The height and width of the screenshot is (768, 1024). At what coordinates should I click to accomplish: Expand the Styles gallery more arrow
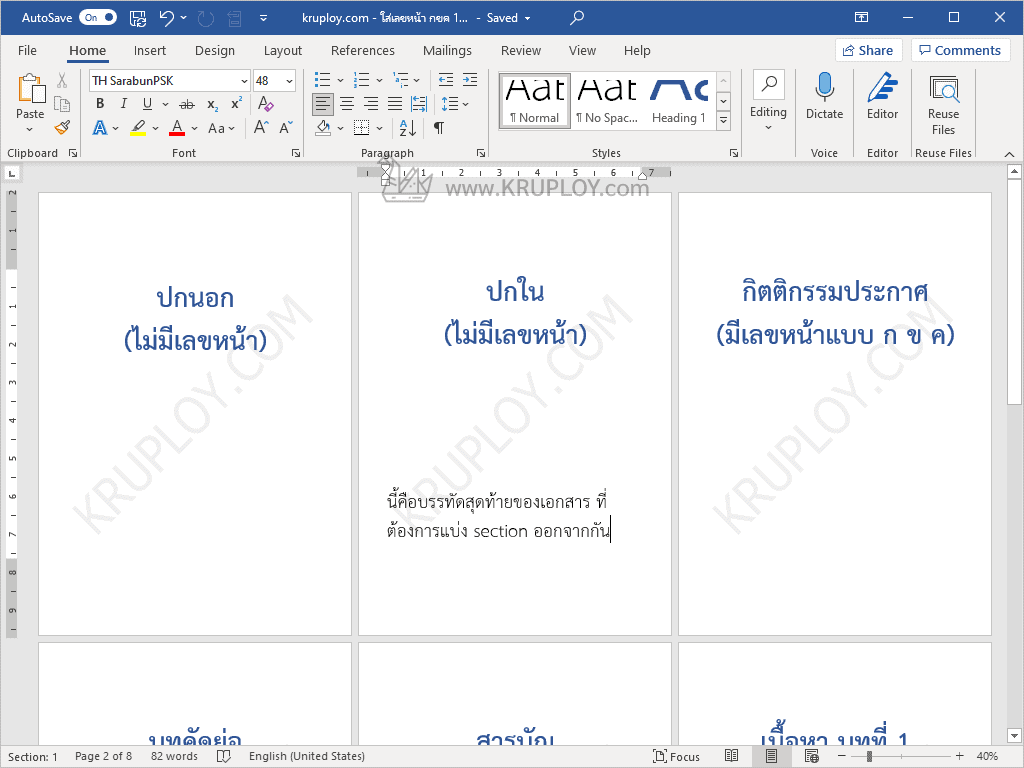(x=723, y=121)
